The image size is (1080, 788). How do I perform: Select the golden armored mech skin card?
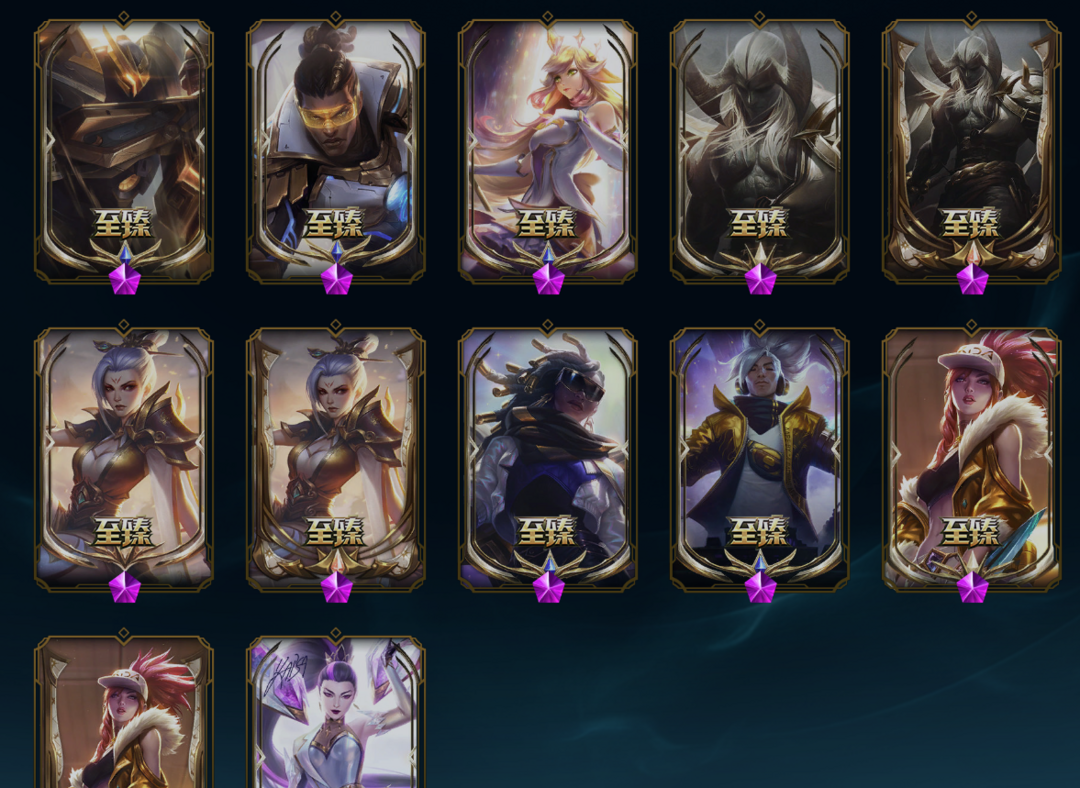[x=124, y=150]
